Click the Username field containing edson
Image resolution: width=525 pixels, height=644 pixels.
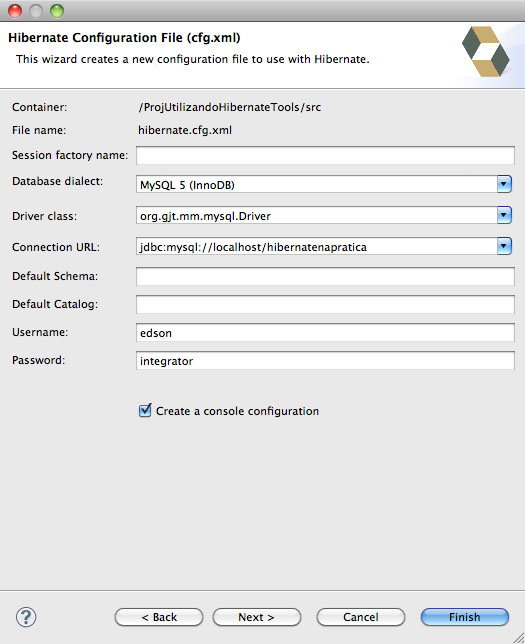(325, 332)
